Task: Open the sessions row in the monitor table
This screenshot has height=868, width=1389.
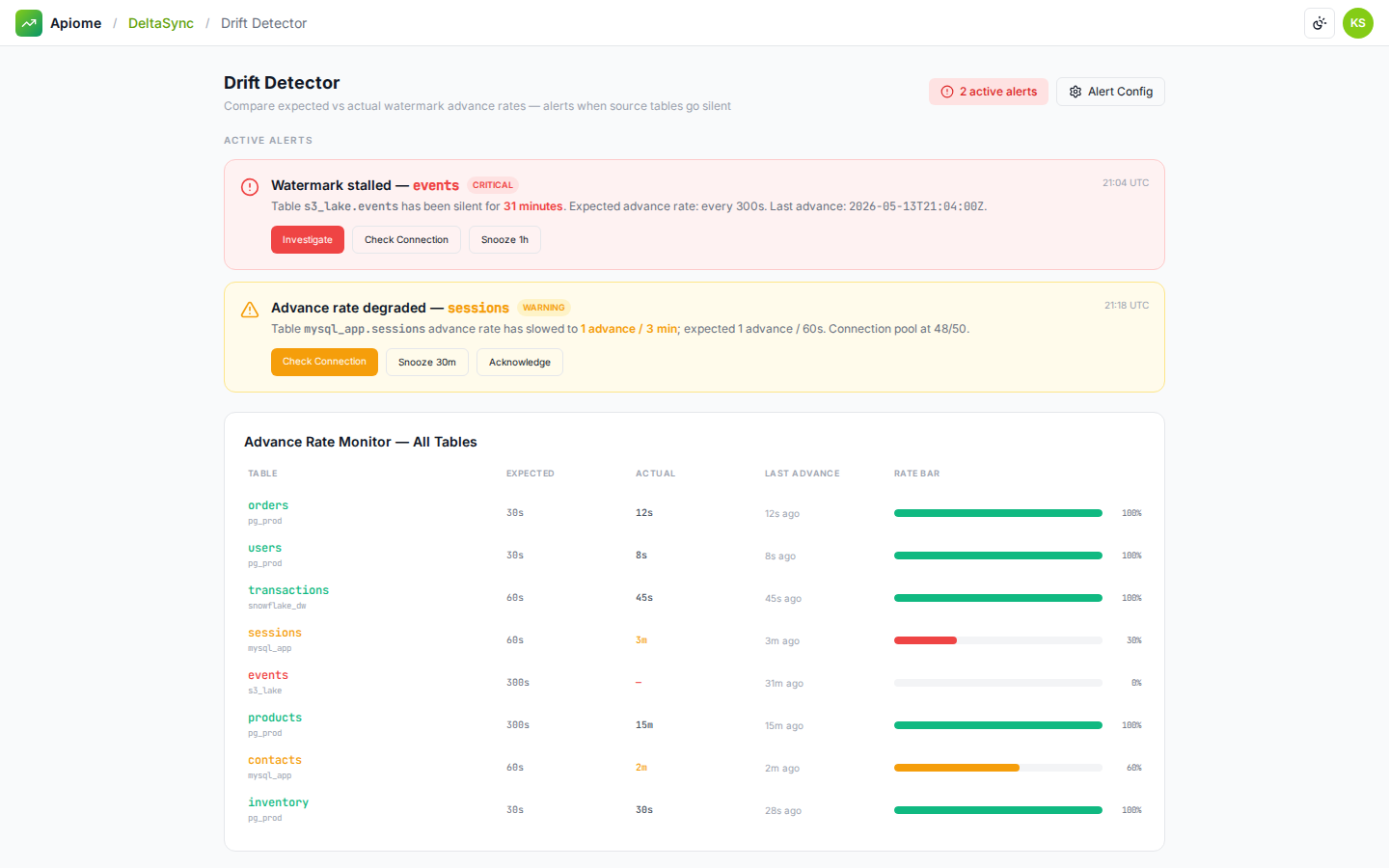Action: coord(694,639)
